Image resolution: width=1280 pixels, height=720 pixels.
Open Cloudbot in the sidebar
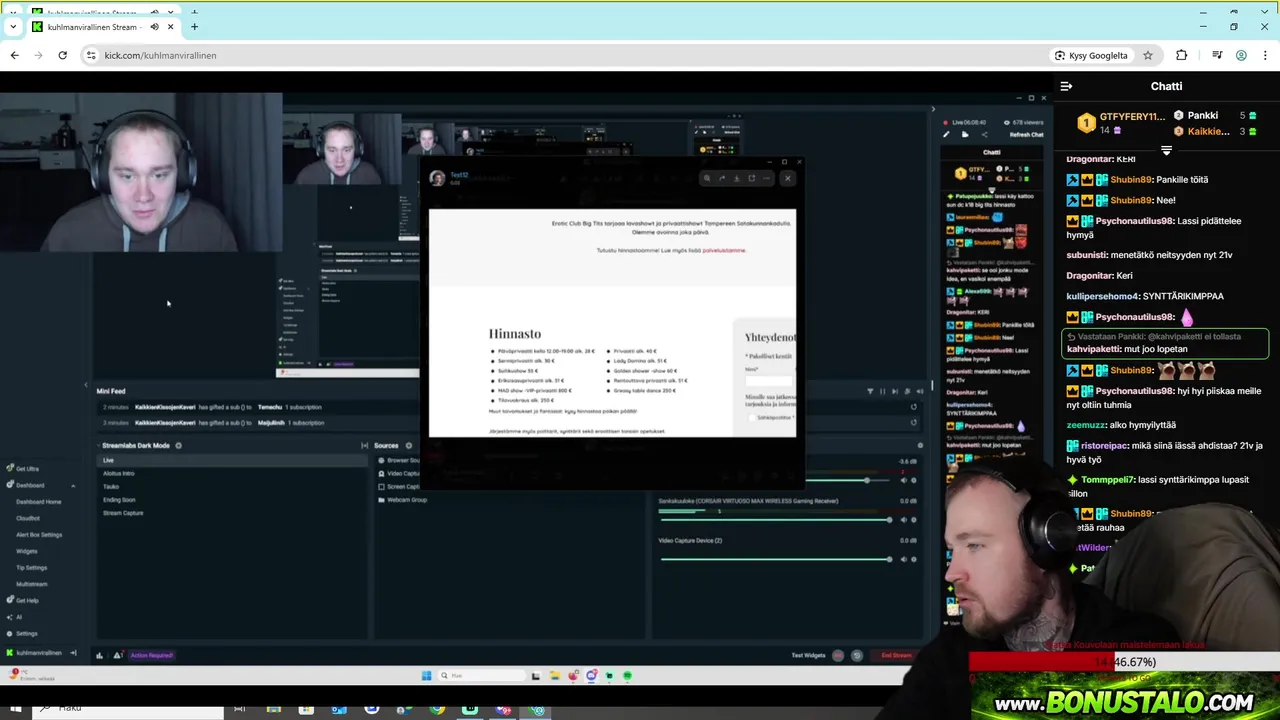[x=28, y=518]
